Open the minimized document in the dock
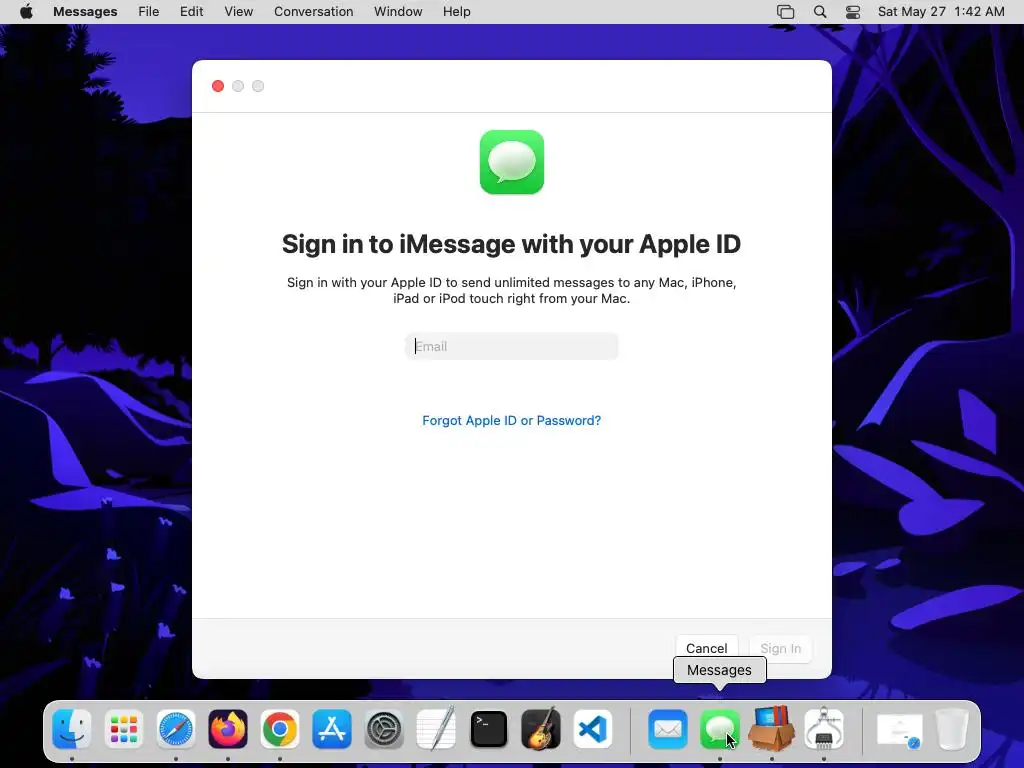1024x768 pixels. coord(899,729)
